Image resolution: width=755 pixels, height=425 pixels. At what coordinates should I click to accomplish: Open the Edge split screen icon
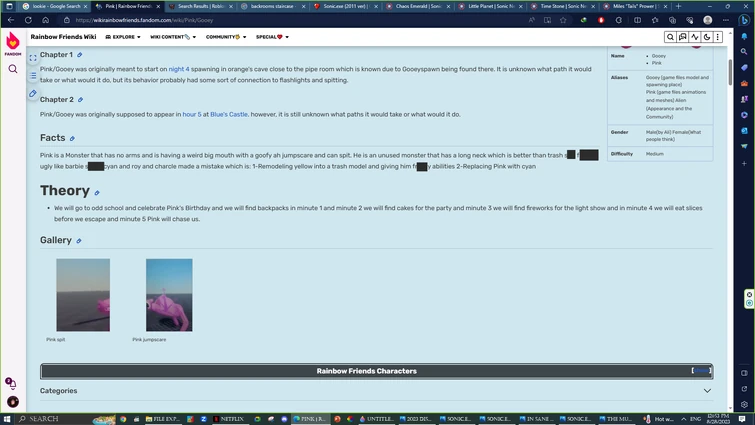click(637, 20)
